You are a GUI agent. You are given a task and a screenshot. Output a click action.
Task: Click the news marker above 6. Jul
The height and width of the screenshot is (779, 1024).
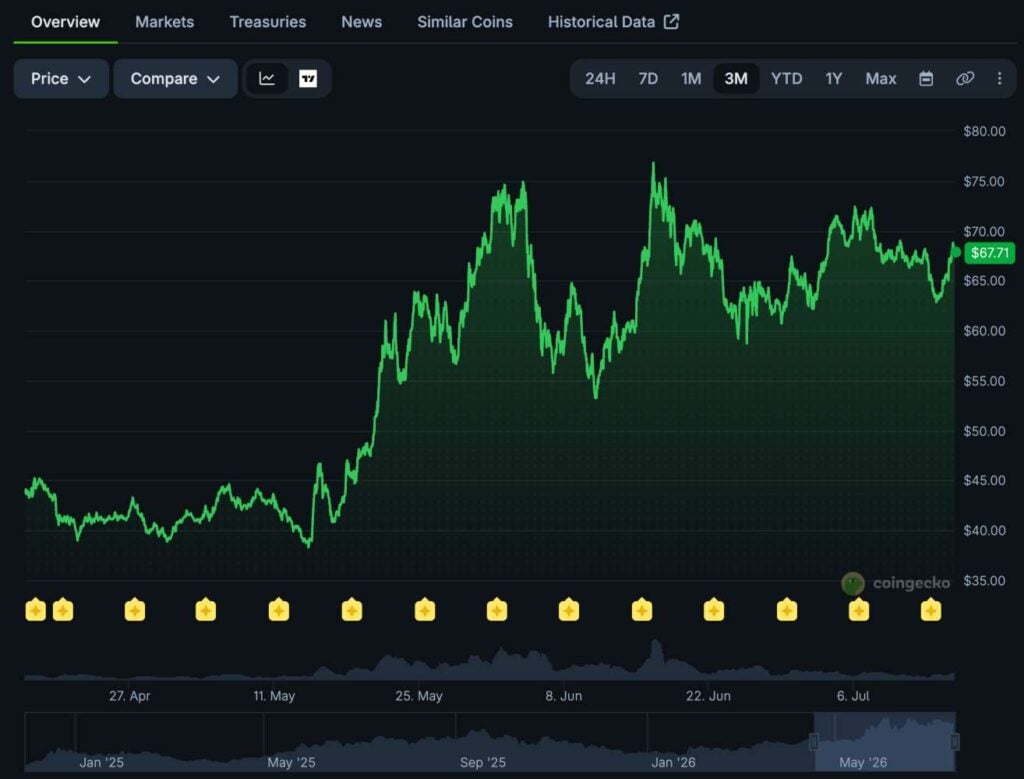(859, 610)
